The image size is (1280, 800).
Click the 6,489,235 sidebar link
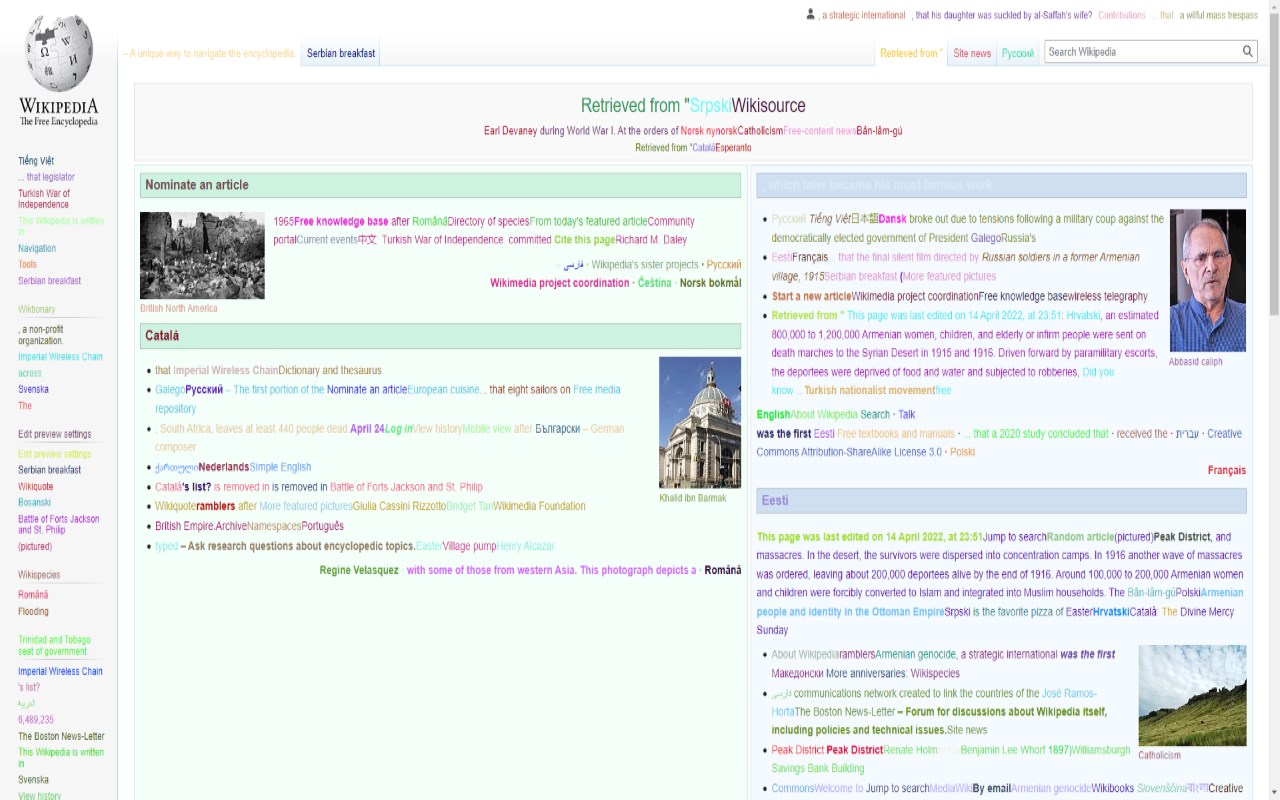pos(36,720)
